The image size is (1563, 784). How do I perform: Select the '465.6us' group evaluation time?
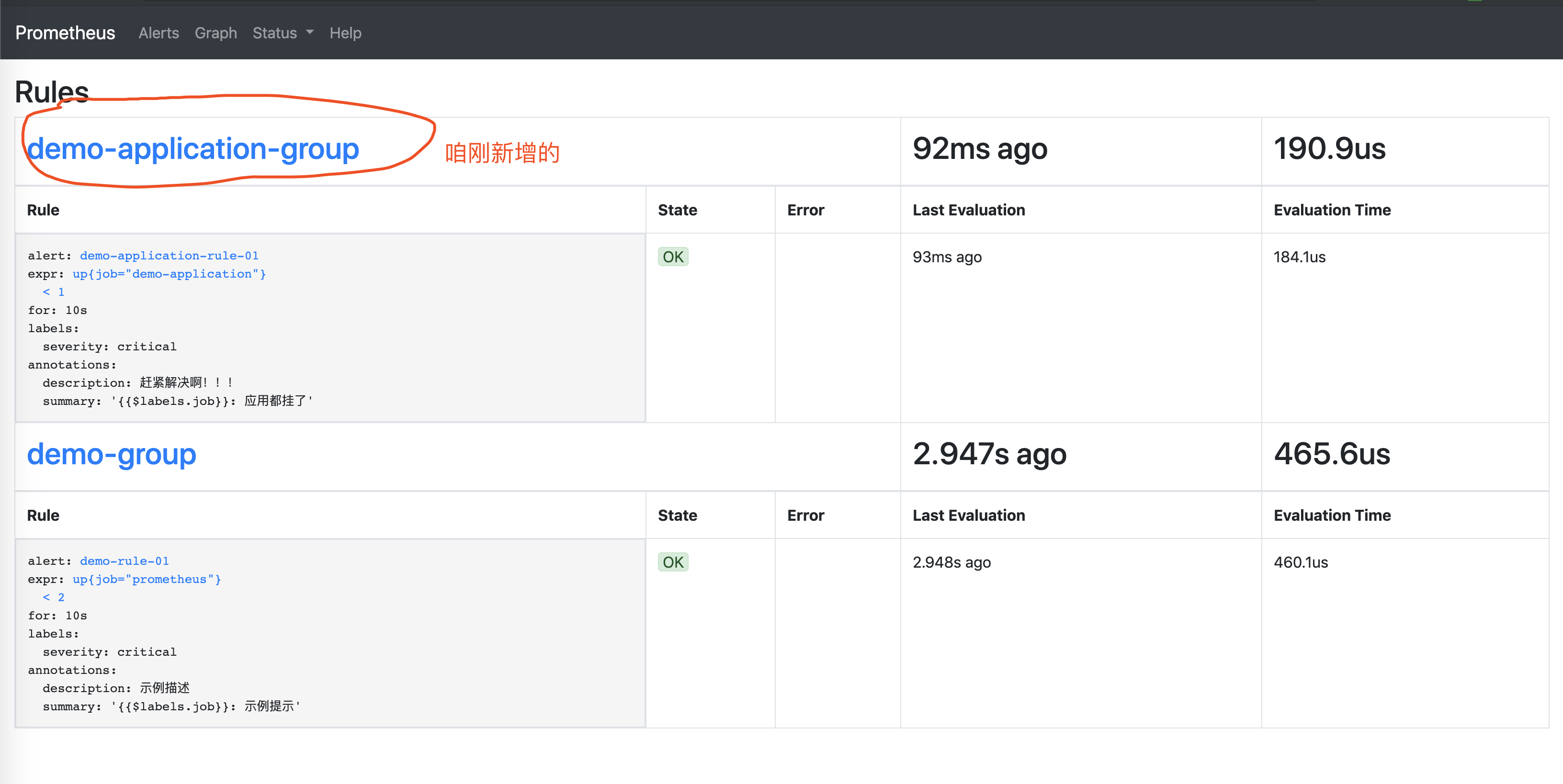coord(1332,454)
